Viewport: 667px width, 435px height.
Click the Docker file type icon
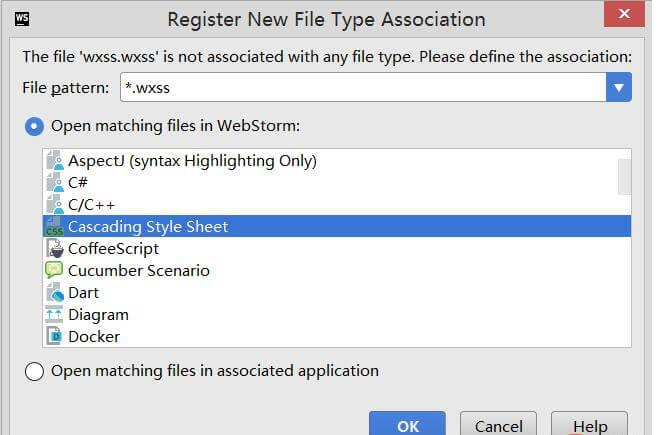[54, 336]
